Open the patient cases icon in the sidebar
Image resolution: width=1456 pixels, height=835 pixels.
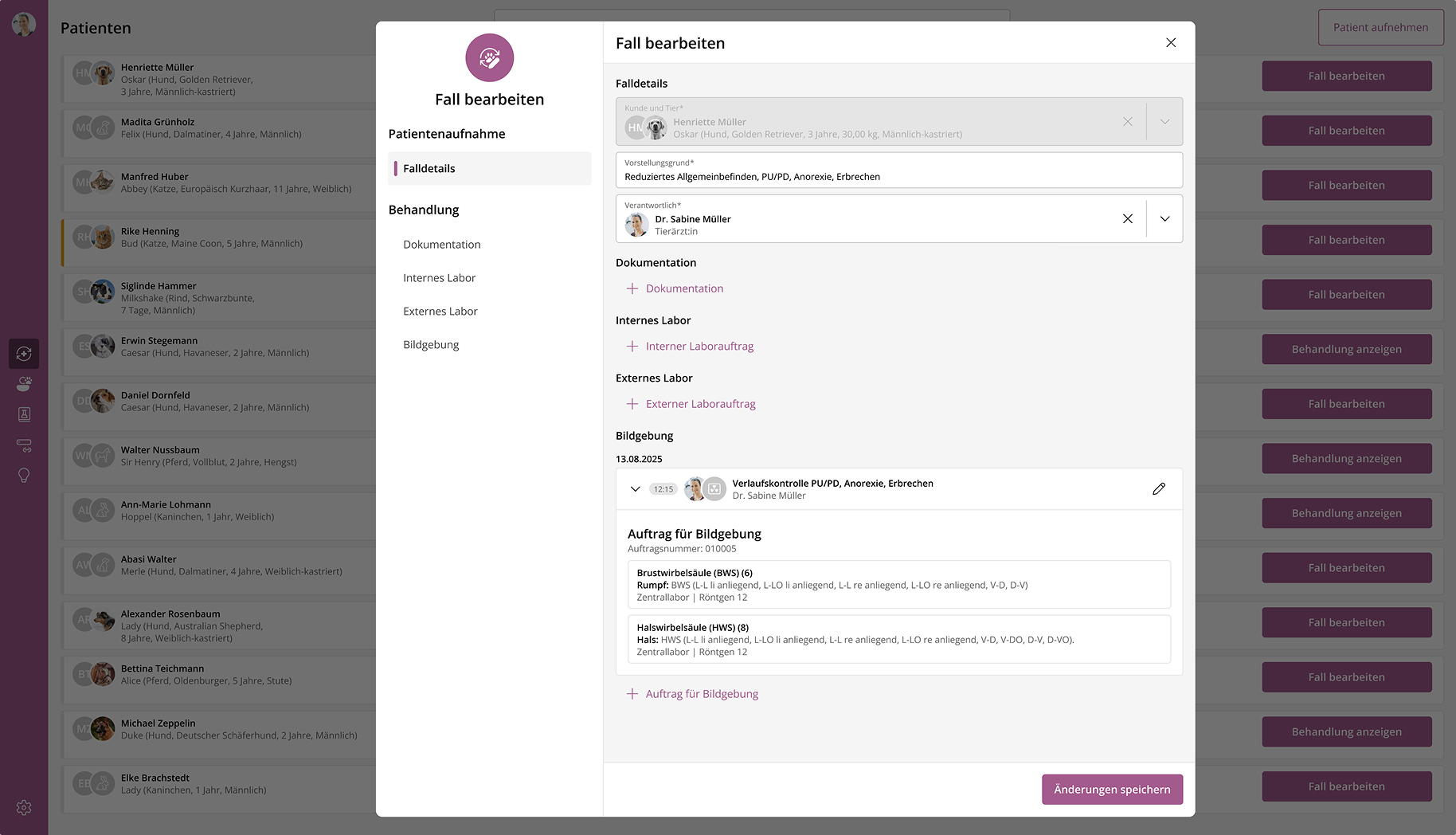24,354
